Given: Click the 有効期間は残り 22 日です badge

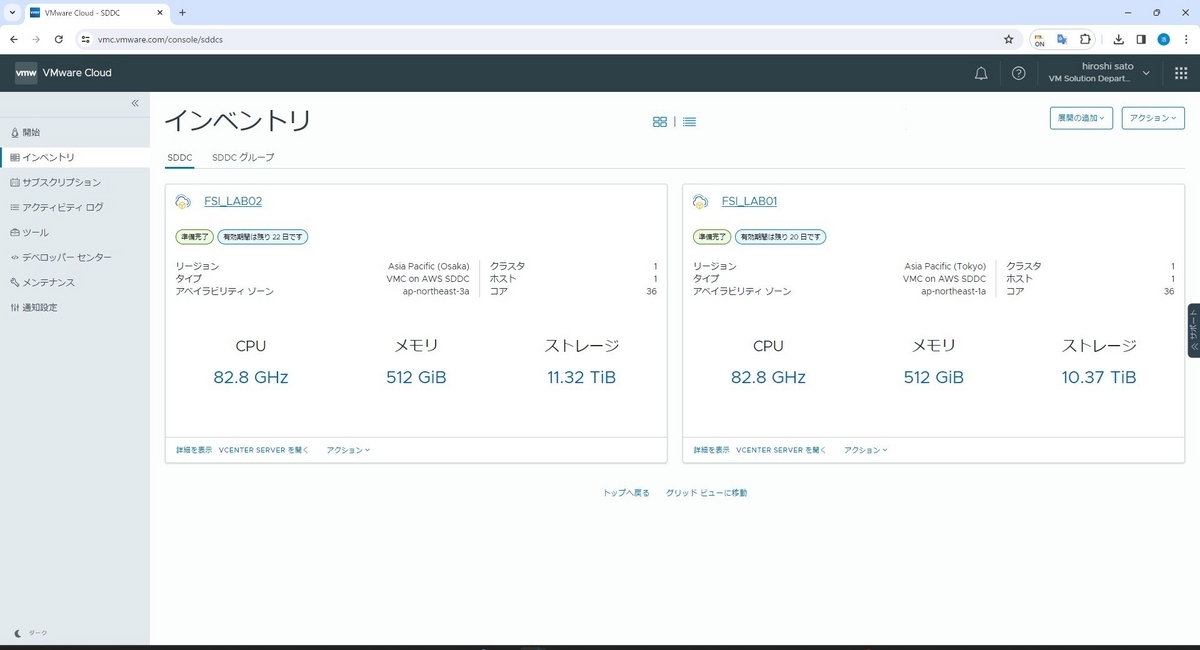Looking at the screenshot, I should (263, 237).
